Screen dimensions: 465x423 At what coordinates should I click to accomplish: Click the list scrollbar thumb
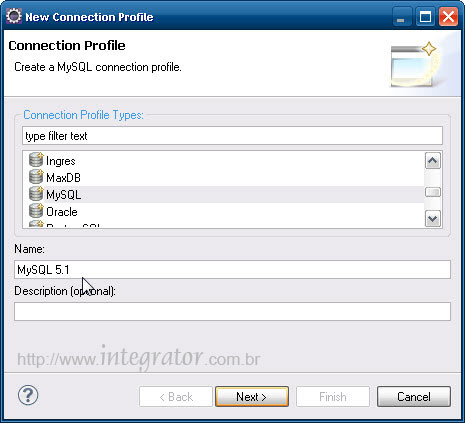point(433,192)
